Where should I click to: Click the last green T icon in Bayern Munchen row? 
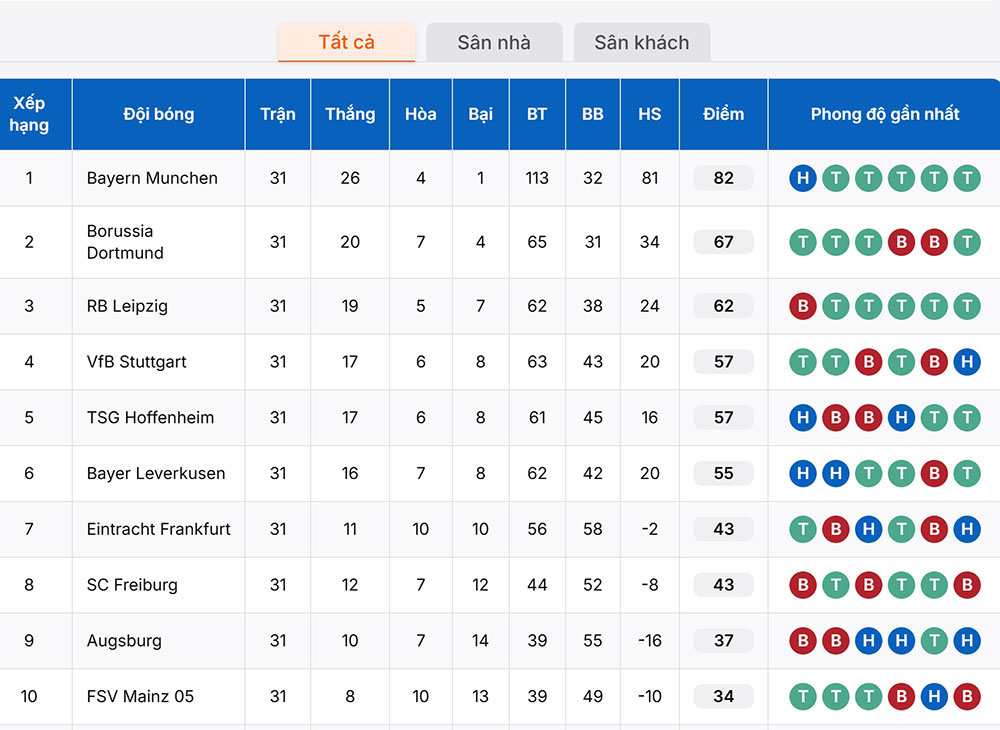coord(967,178)
